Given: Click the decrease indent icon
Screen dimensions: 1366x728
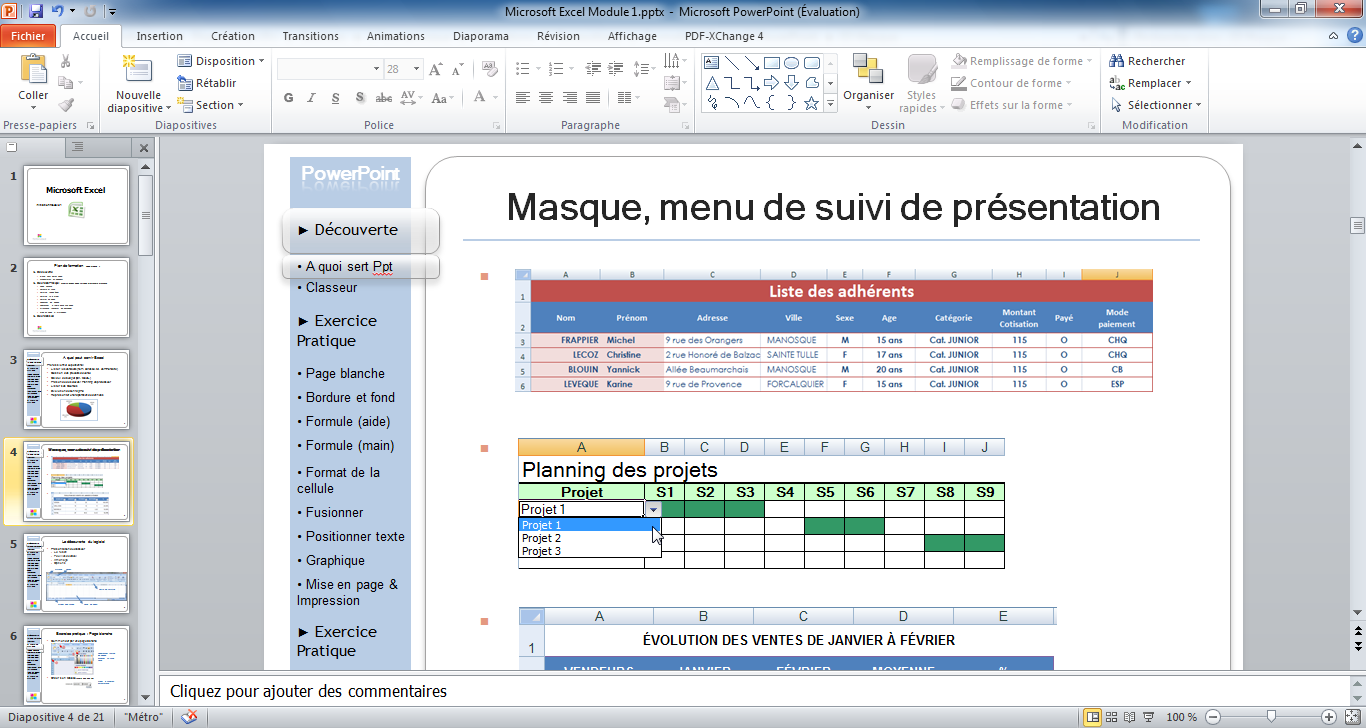Looking at the screenshot, I should tap(594, 69).
